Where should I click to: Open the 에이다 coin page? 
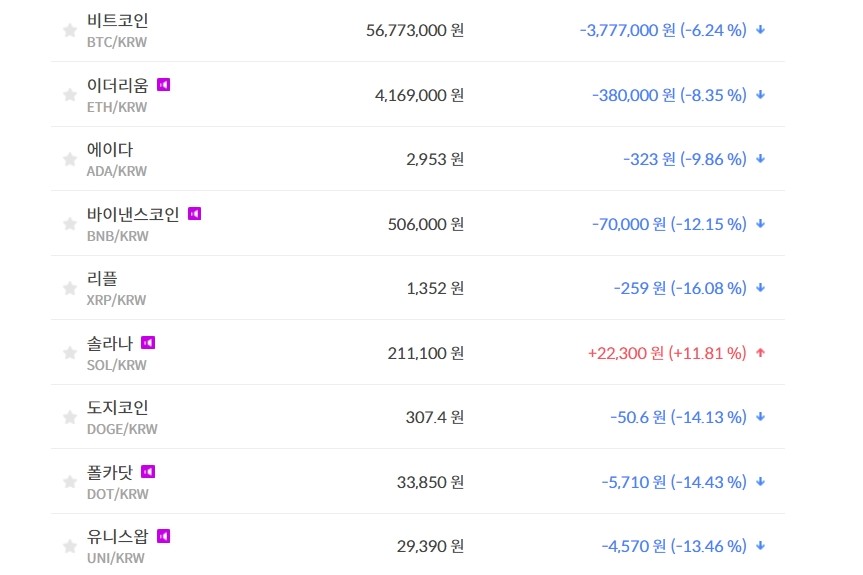pos(110,150)
